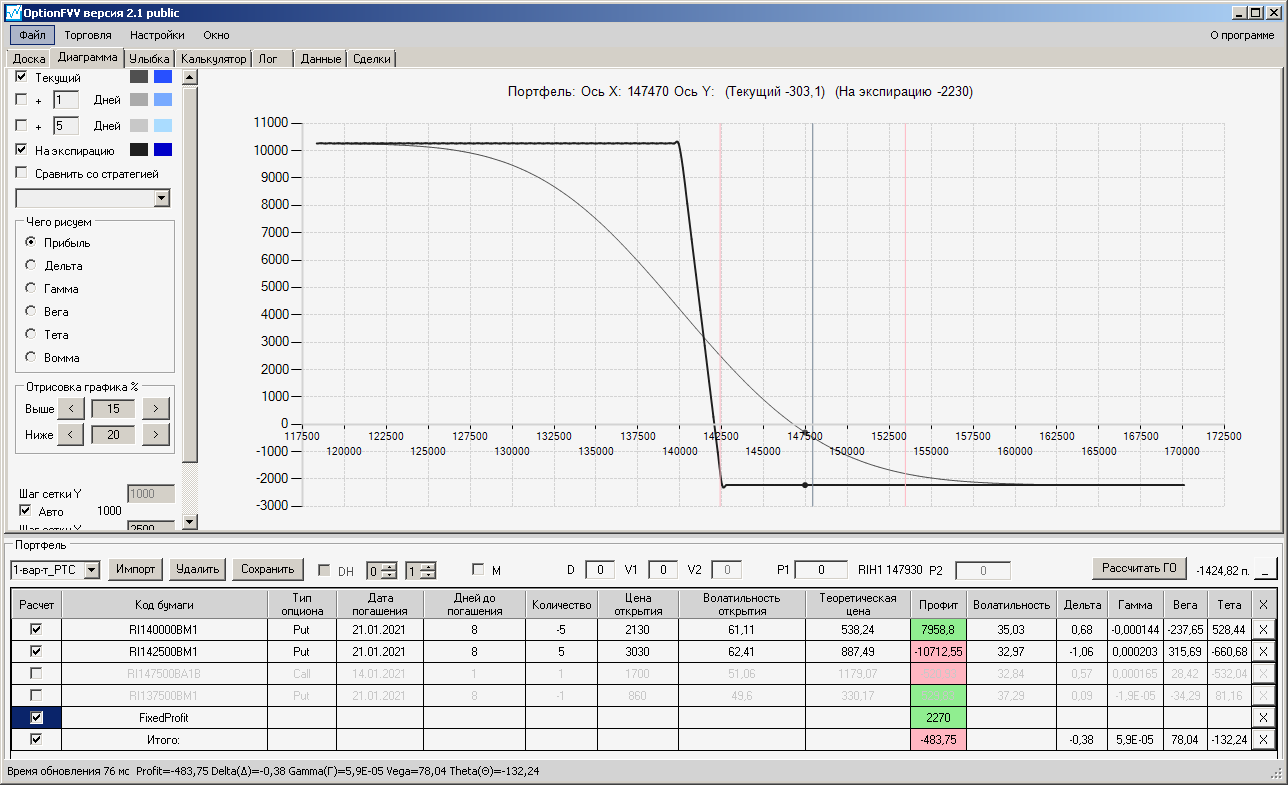This screenshot has width=1288, height=785.
Task: Increase the Выше percentage with right arrow
Action: click(156, 408)
